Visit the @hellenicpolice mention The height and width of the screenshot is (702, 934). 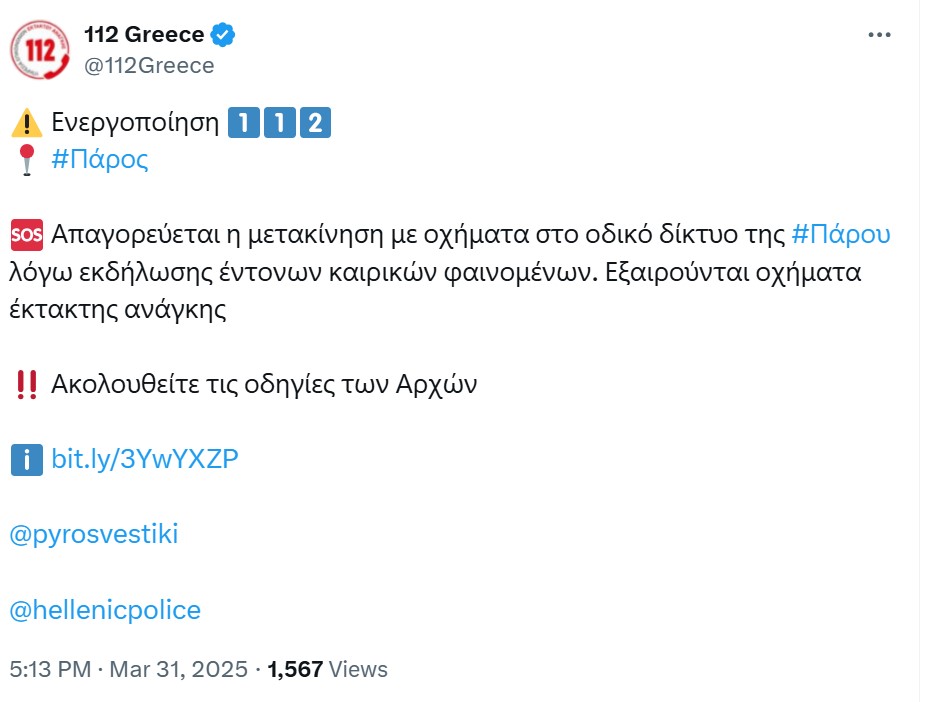pyautogui.click(x=105, y=610)
